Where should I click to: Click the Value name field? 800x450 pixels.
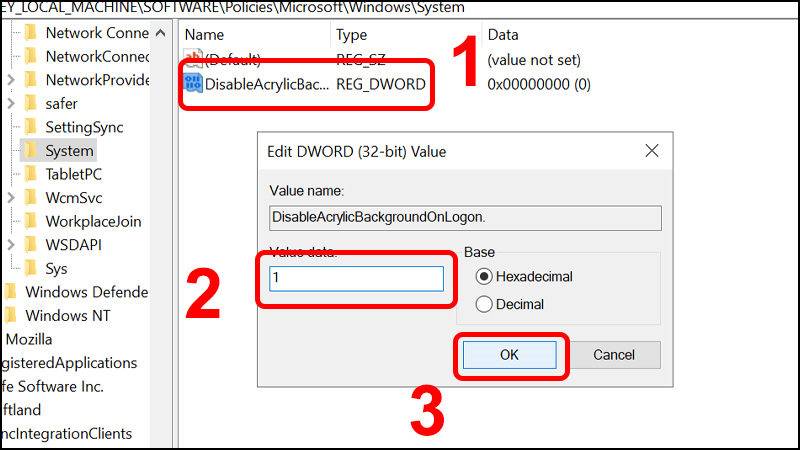click(x=465, y=218)
